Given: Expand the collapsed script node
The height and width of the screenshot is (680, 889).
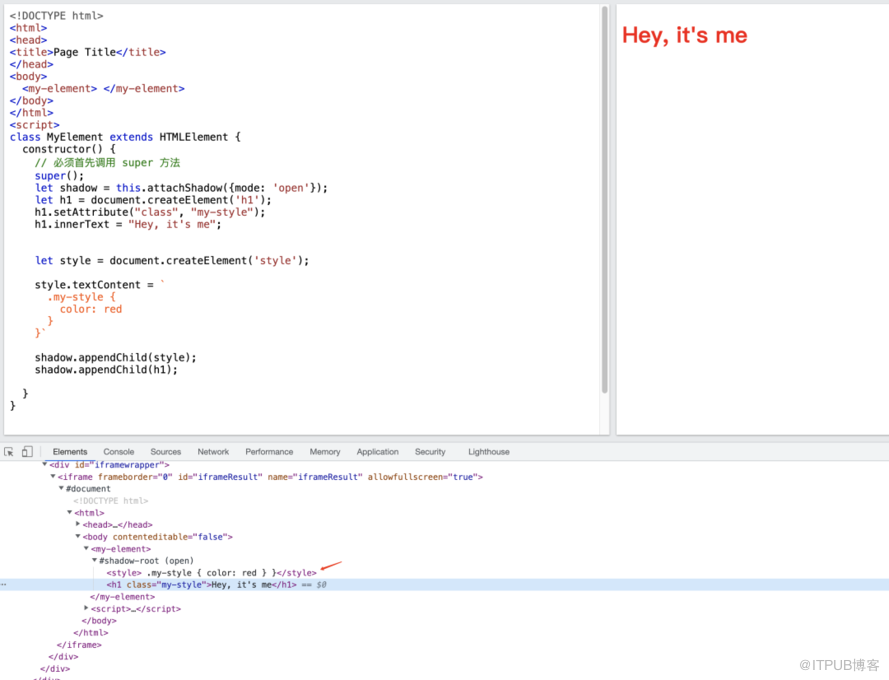Looking at the screenshot, I should 86,609.
